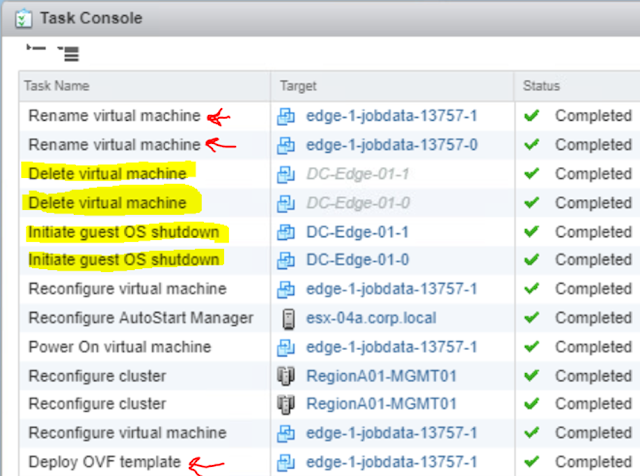The height and width of the screenshot is (476, 640).
Task: Select second Delete virtual machine task
Action: pyautogui.click(x=107, y=203)
